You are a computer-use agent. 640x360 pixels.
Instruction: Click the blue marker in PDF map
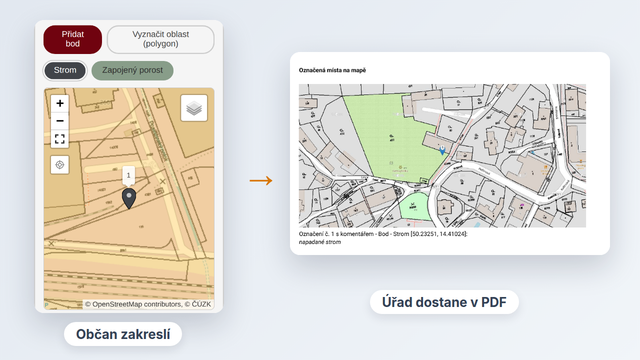pos(442,151)
